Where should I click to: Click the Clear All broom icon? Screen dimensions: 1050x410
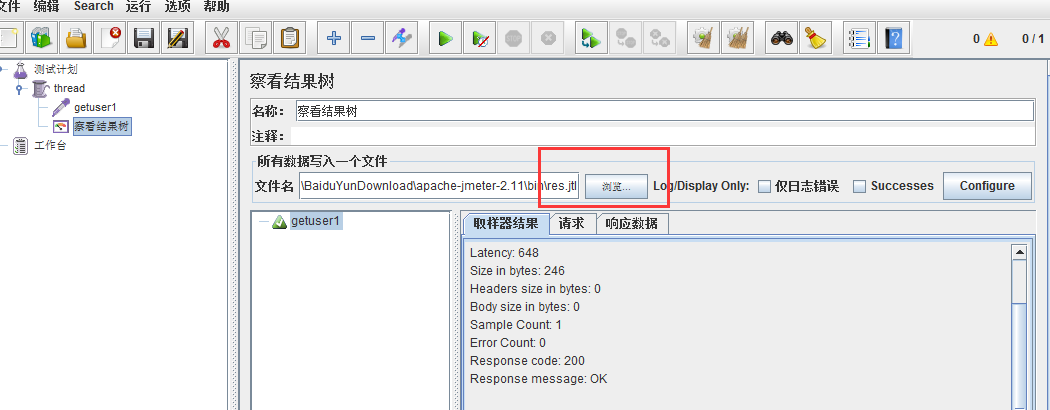point(815,39)
